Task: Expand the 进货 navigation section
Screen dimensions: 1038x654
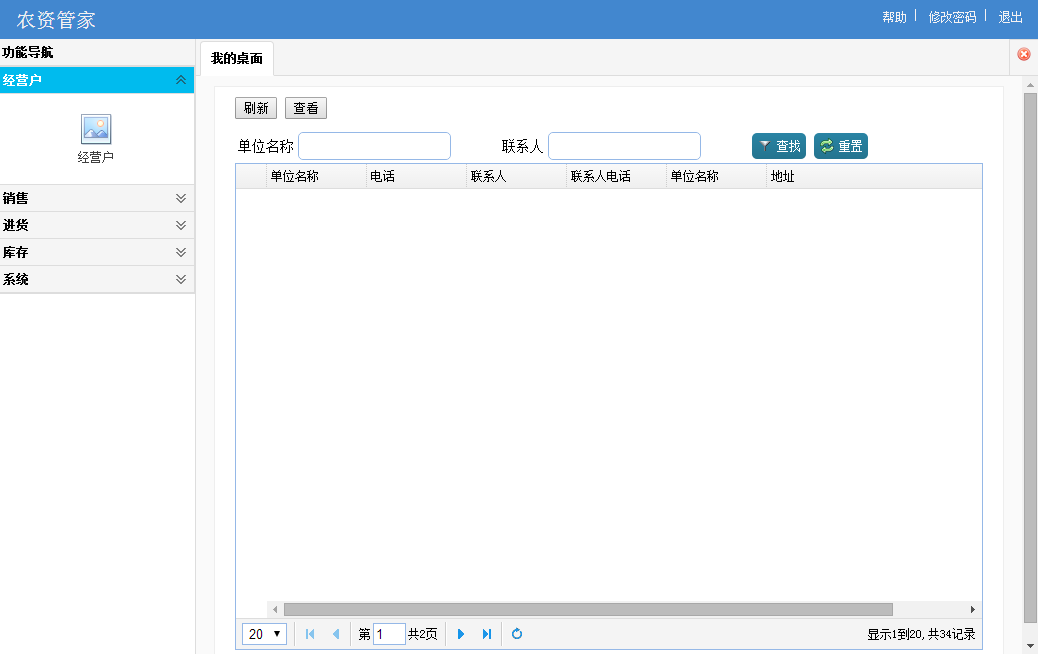Action: click(181, 225)
